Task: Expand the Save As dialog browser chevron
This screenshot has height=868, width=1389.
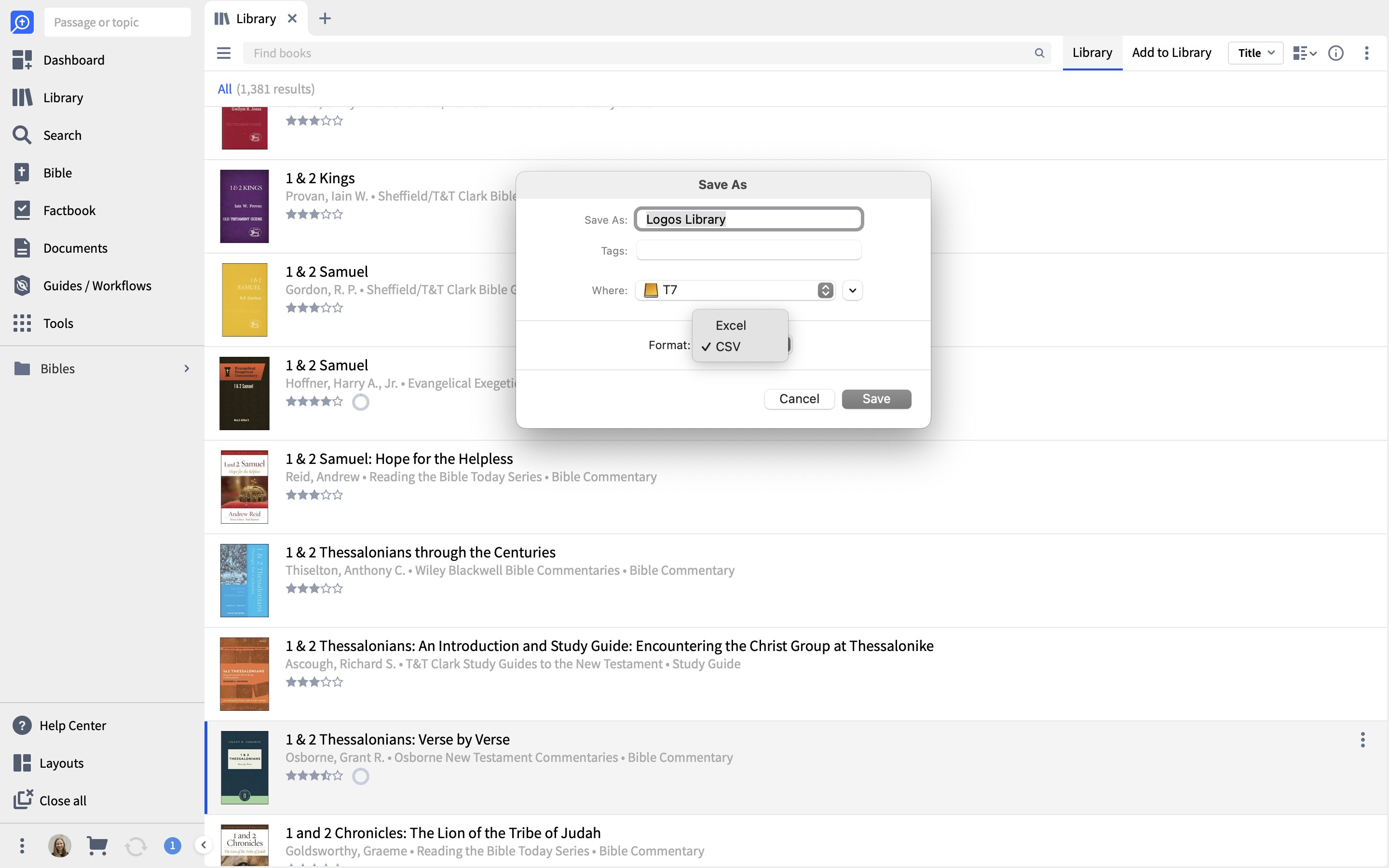Action: coord(852,290)
